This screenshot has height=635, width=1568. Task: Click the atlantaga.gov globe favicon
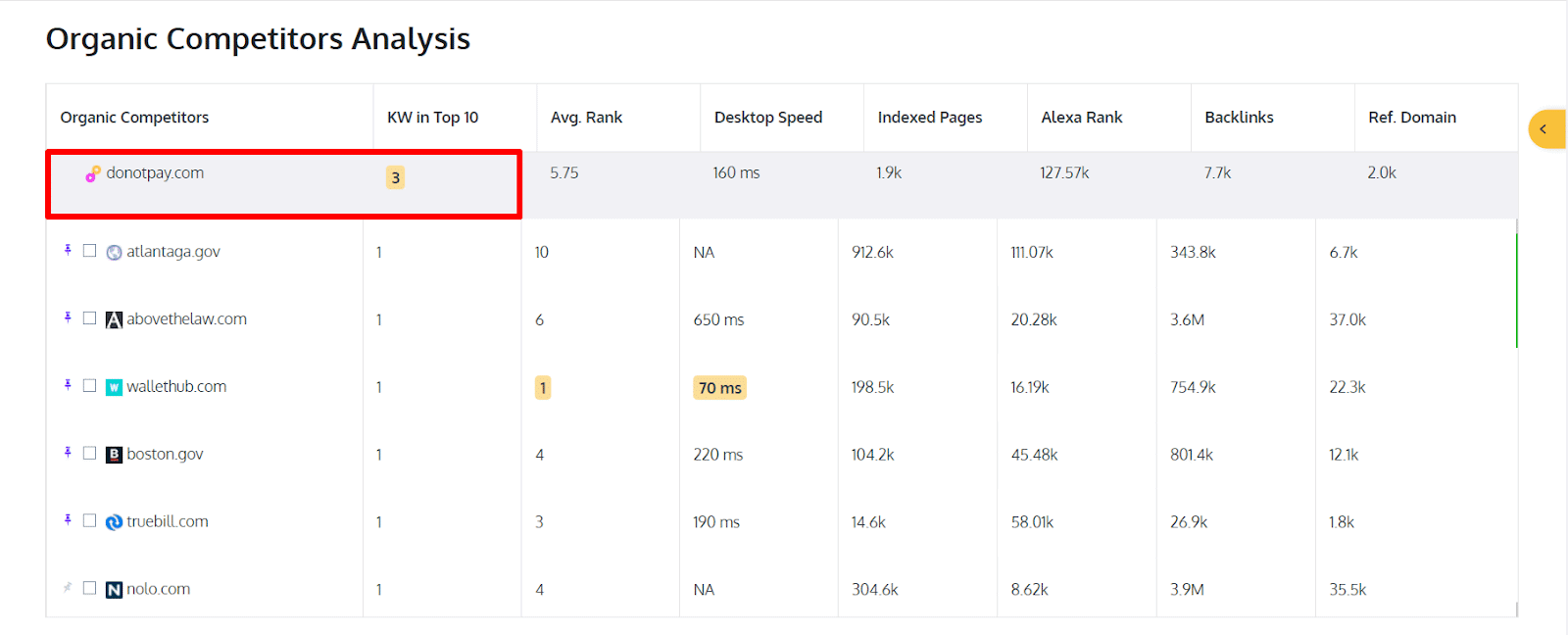tap(114, 252)
